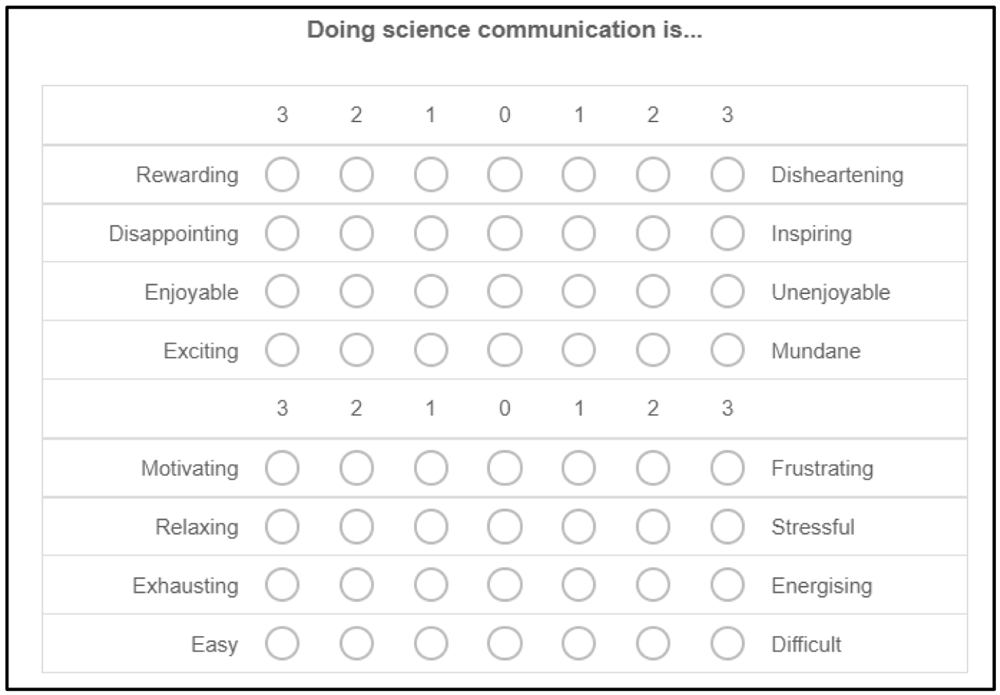The width and height of the screenshot is (1000, 695).
Task: Select the 0 midpoint in Enjoyable–Unenjoyable row
Action: click(504, 292)
